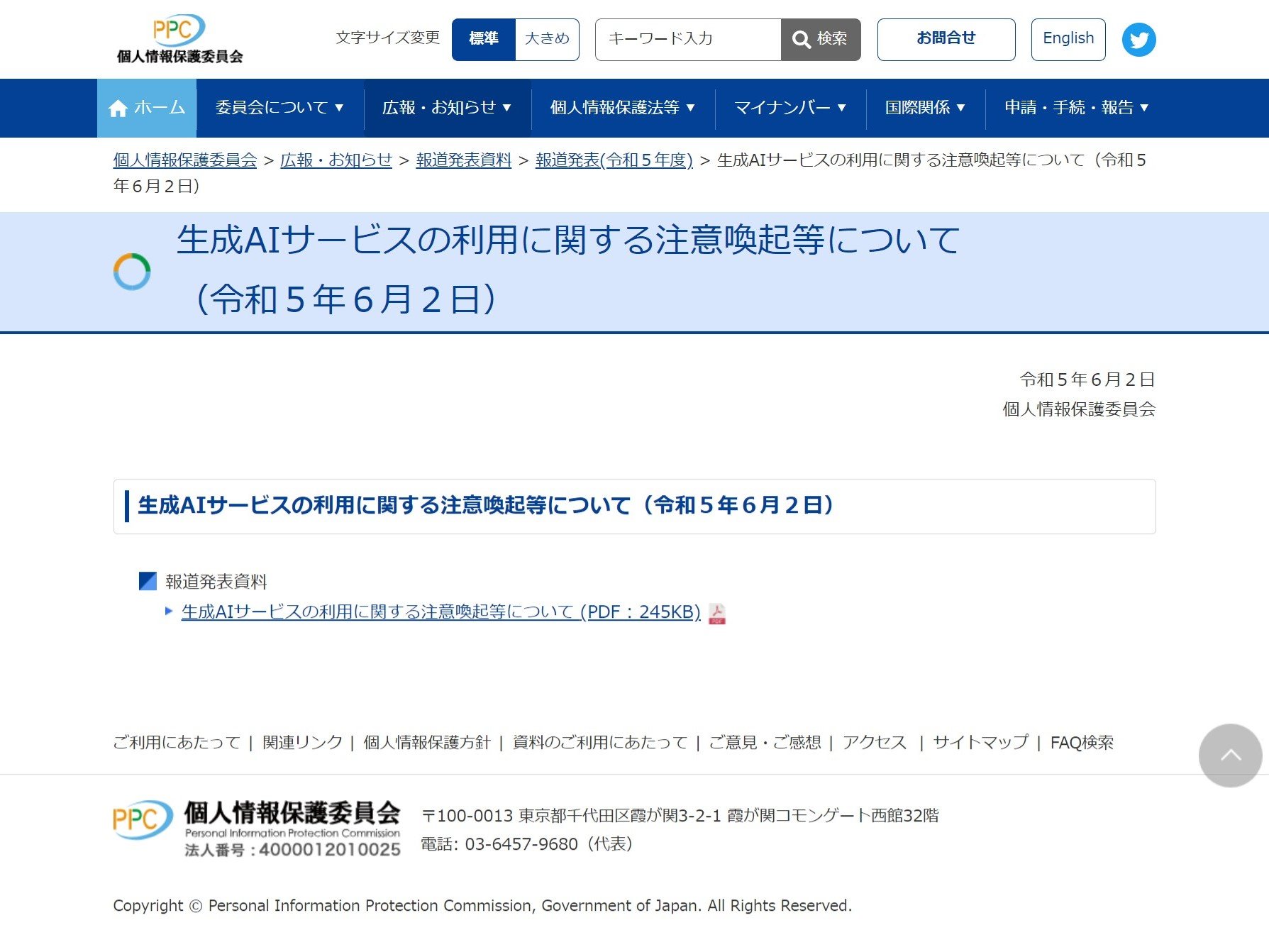Expand the マイナンバー dropdown menu

pos(789,108)
